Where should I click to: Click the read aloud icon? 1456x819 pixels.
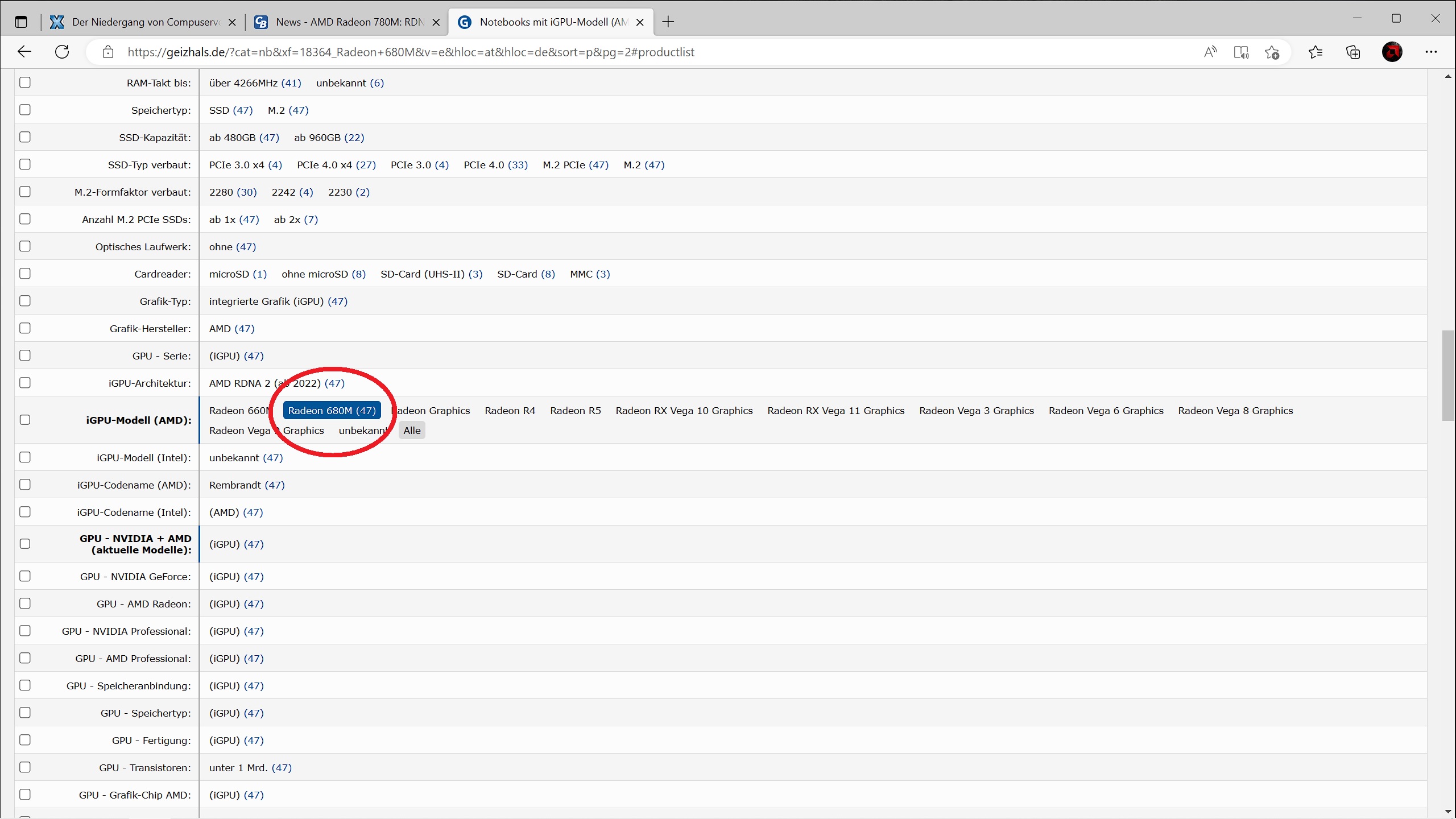[1210, 52]
